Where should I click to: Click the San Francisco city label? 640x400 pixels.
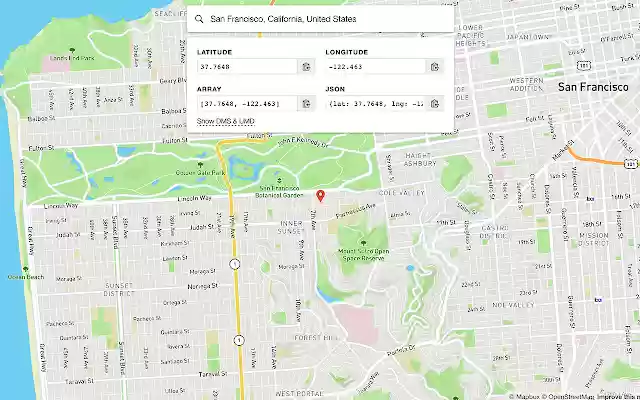[x=593, y=87]
